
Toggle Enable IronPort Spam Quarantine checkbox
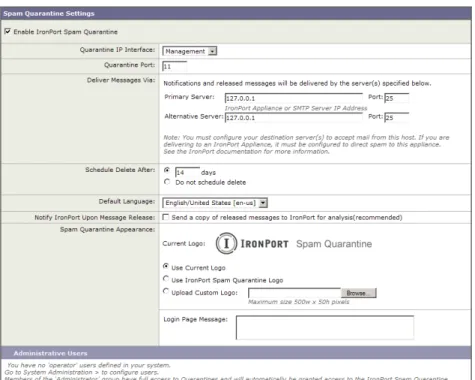pyautogui.click(x=7, y=31)
